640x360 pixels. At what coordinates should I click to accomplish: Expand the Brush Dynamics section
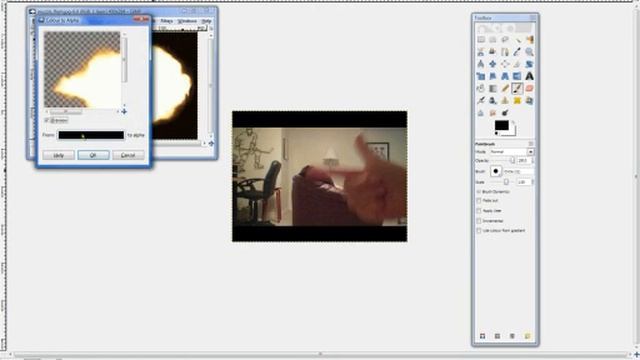(x=478, y=191)
